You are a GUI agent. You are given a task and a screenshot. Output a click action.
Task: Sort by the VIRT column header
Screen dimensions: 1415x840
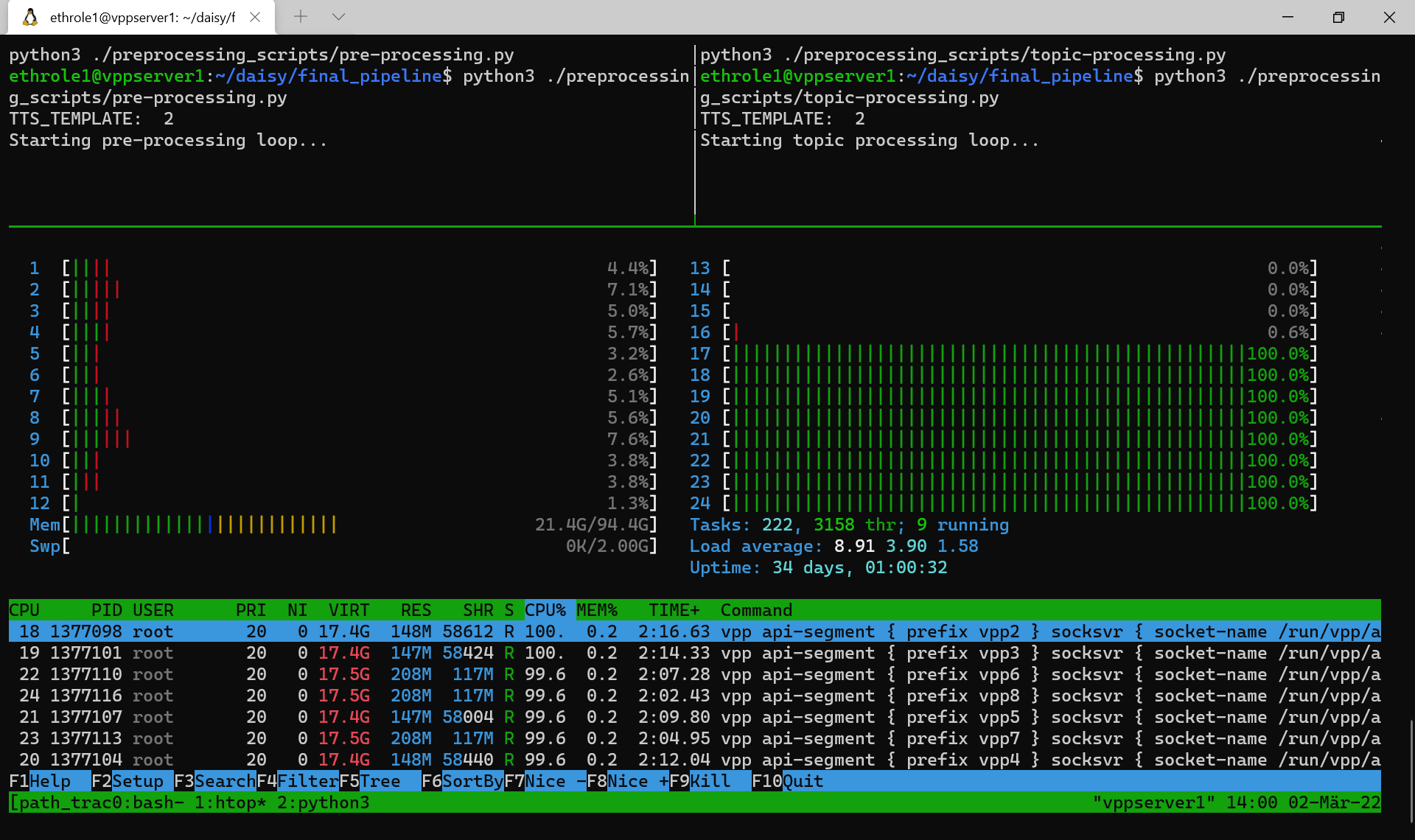(x=349, y=610)
